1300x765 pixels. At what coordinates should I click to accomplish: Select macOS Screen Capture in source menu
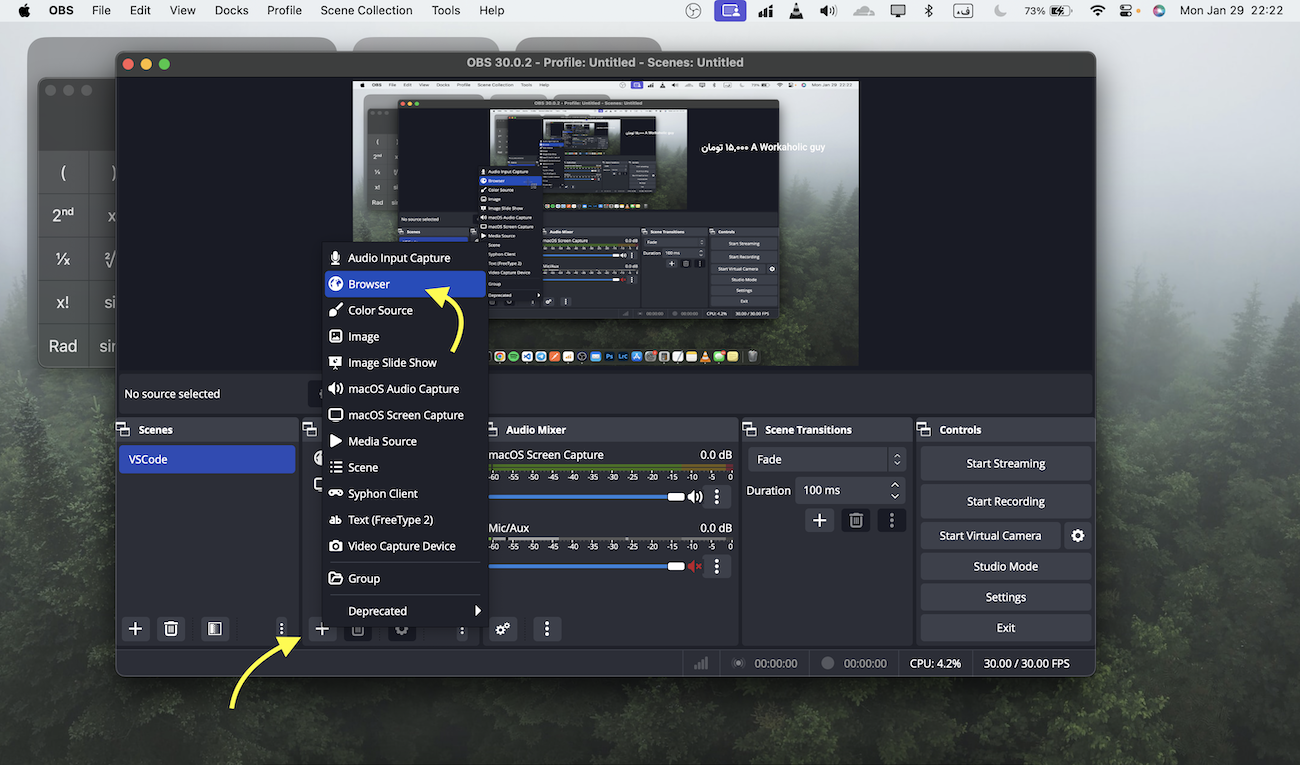(405, 415)
